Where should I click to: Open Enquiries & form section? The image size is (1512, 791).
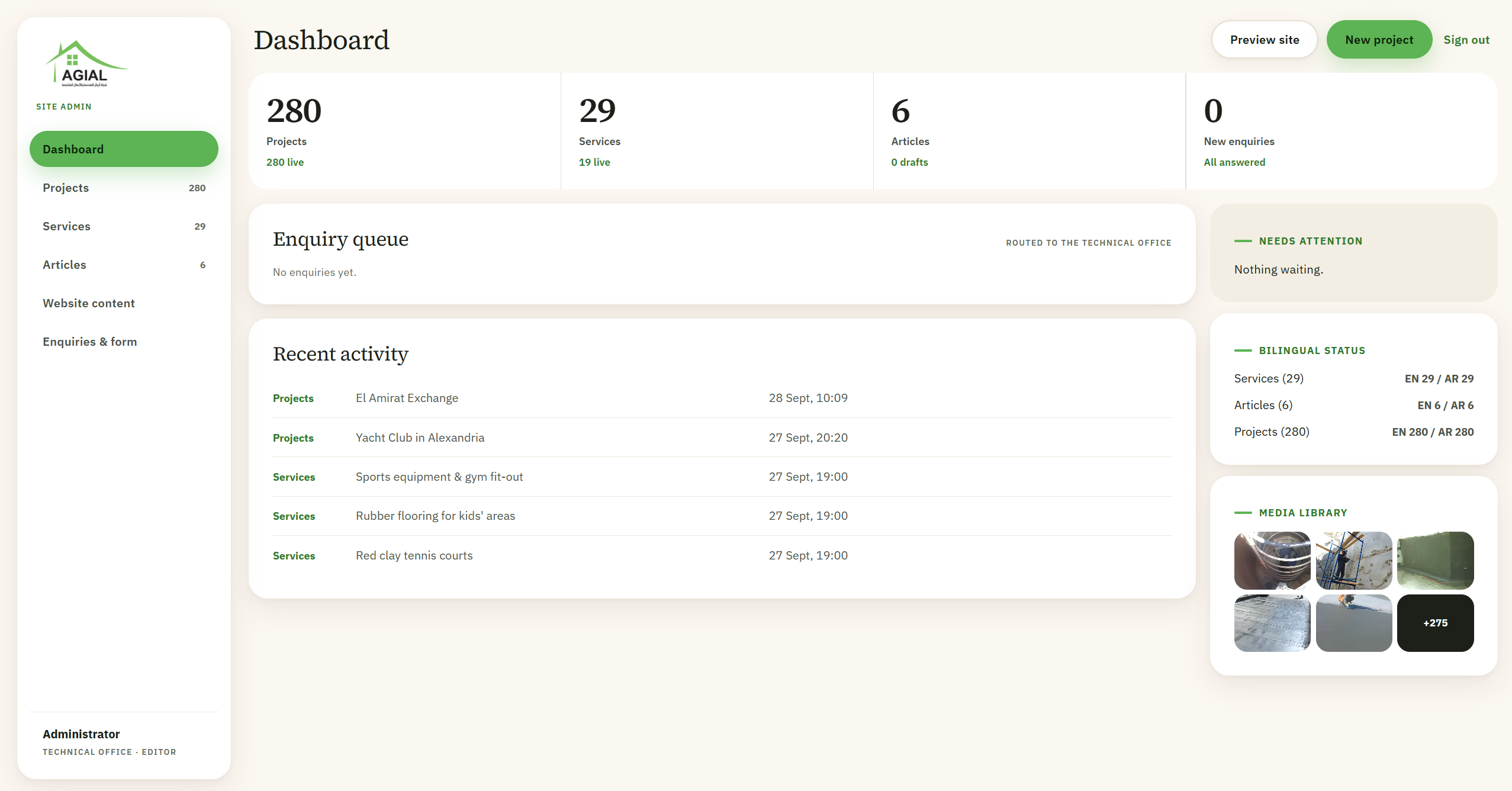pos(124,342)
